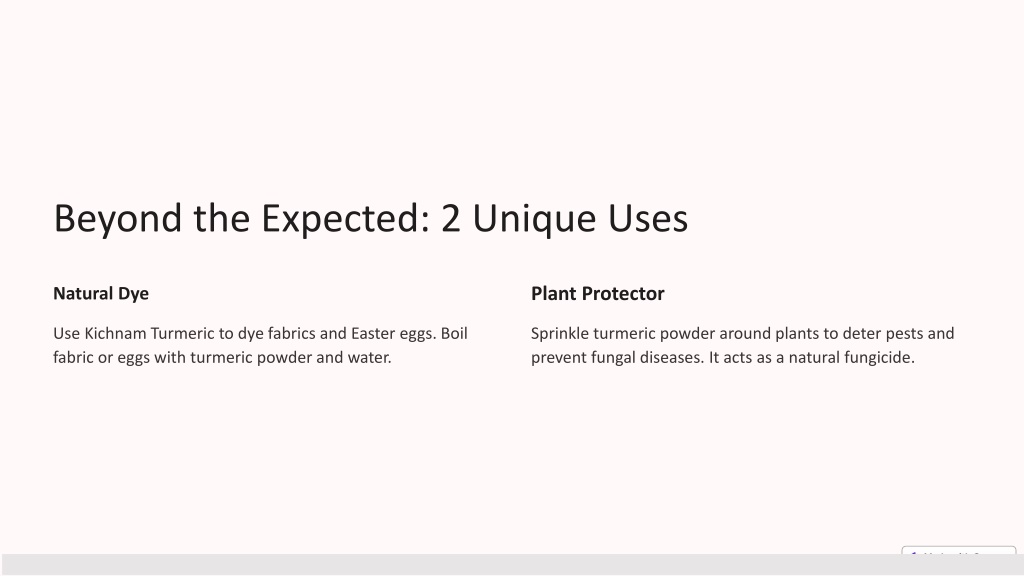Click the partially hidden badge at bottom right
The width and height of the screenshot is (1024, 576).
pos(958,551)
